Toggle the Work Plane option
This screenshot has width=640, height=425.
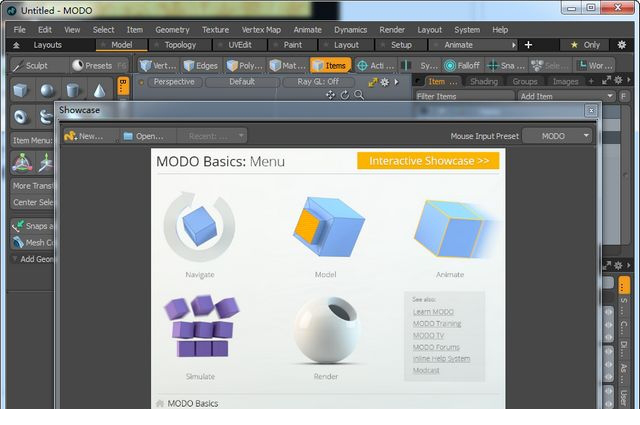point(594,65)
